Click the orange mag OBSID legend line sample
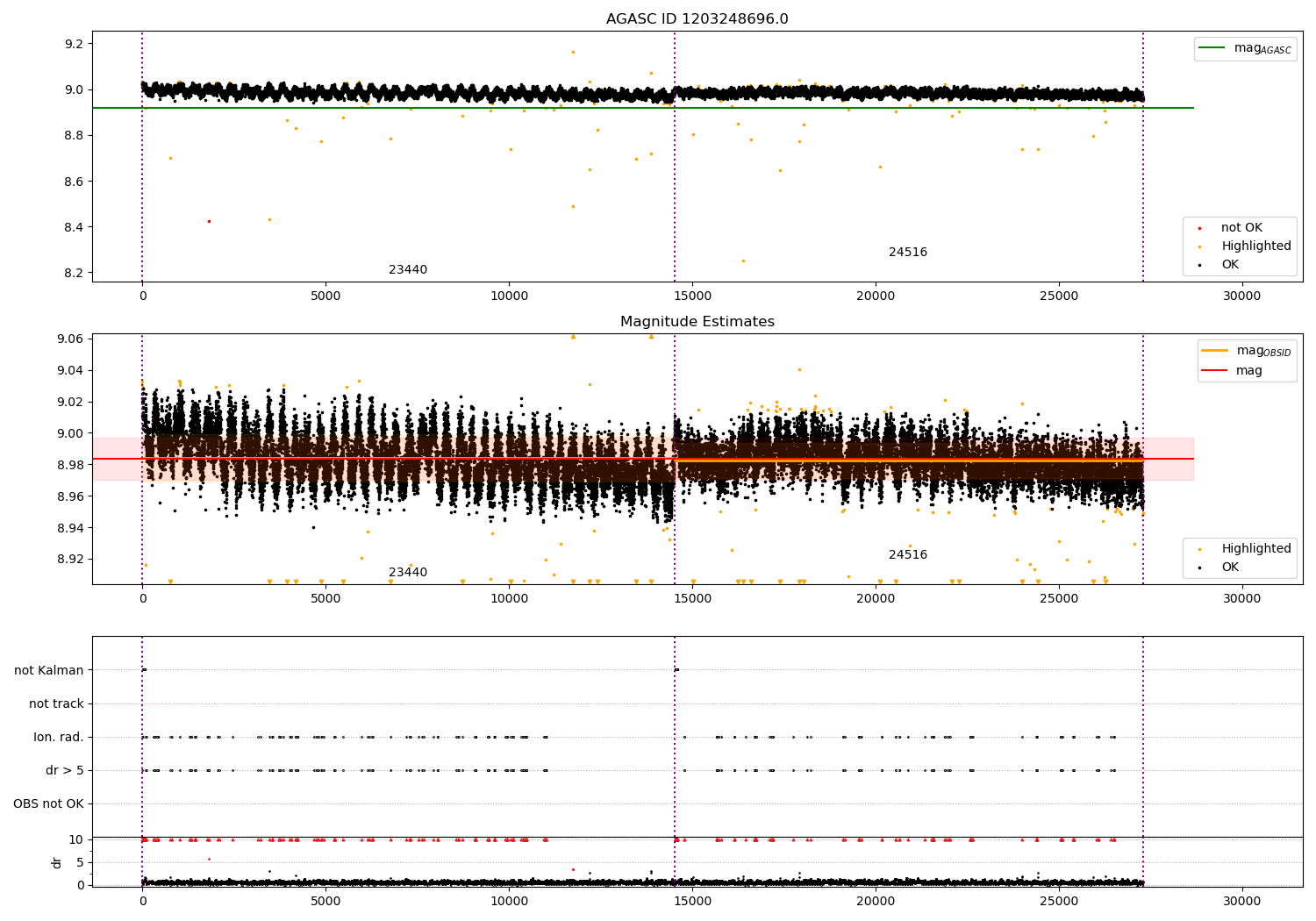Viewport: 1316px width, 921px height. 1214,351
